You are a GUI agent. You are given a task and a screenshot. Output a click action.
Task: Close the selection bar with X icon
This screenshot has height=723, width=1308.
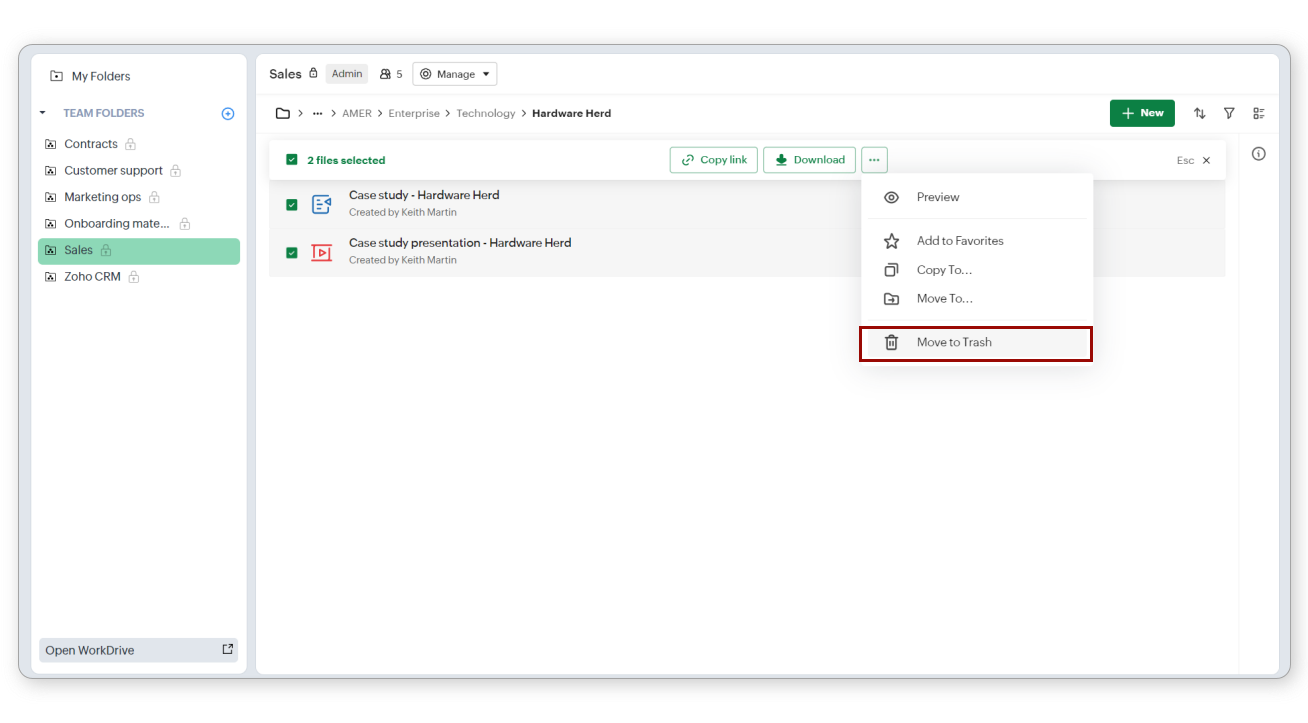(1206, 161)
